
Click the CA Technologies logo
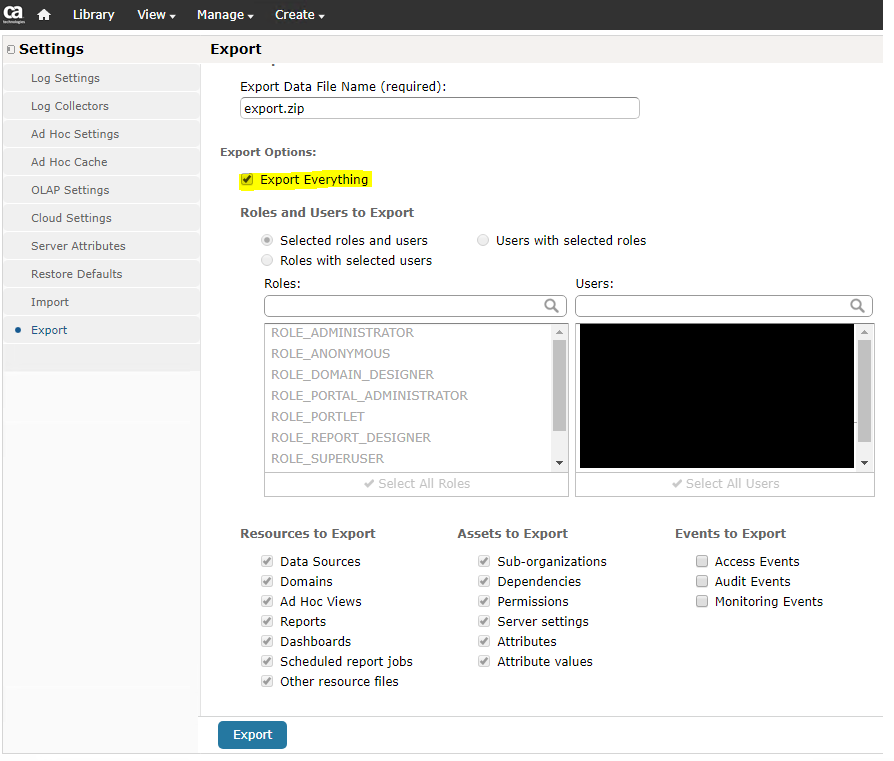tap(14, 15)
